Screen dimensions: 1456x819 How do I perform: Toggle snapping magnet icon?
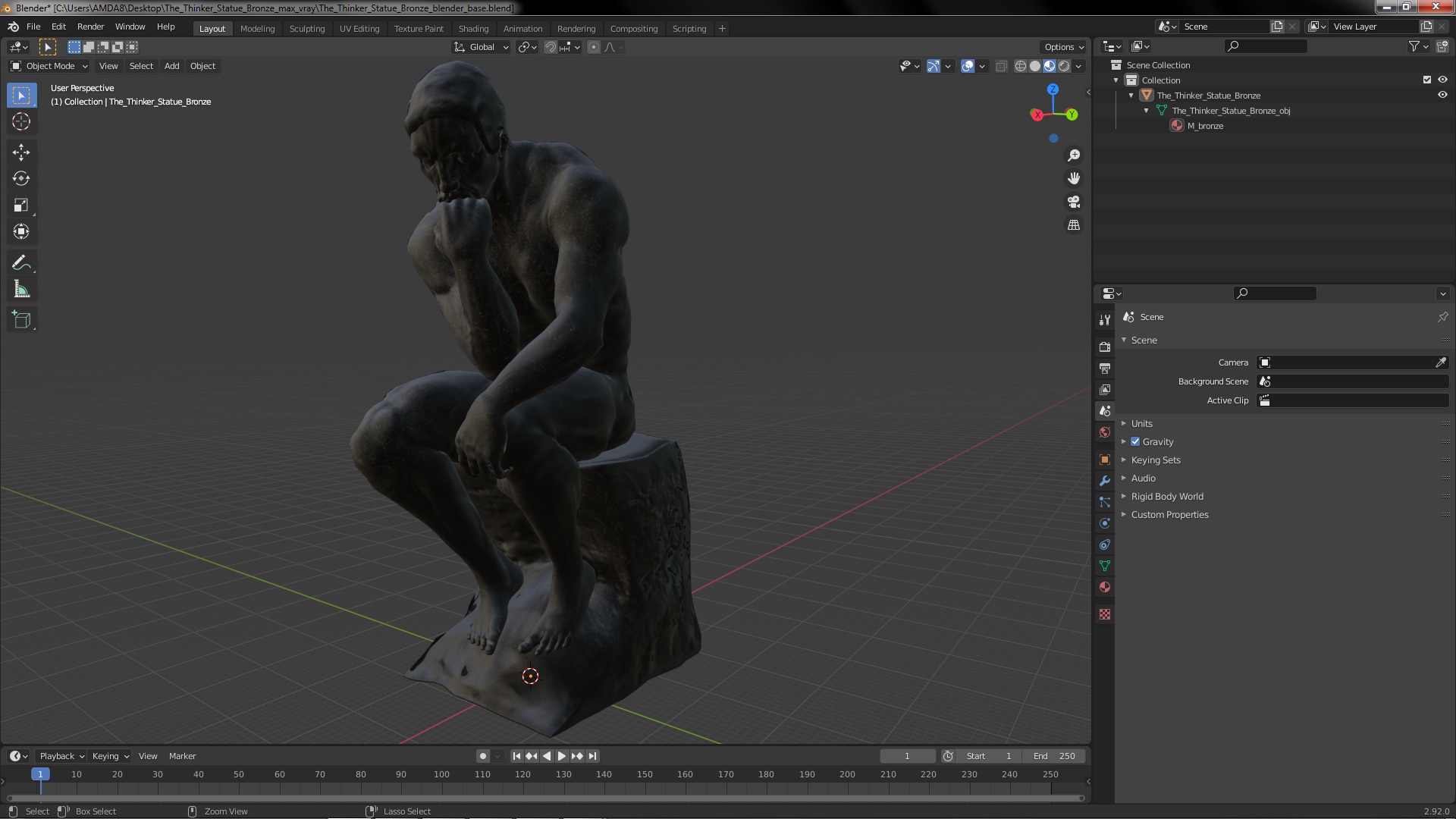coord(551,47)
